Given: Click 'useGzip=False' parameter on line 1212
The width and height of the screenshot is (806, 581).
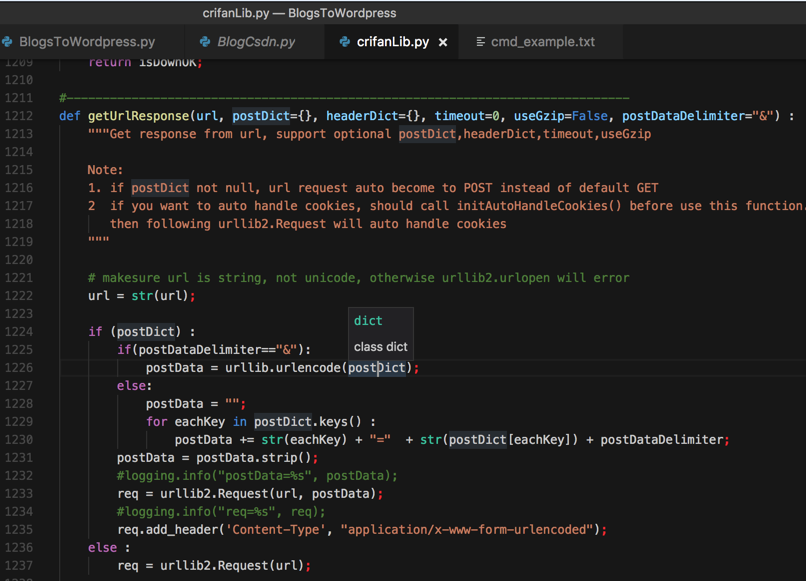Looking at the screenshot, I should 561,116.
